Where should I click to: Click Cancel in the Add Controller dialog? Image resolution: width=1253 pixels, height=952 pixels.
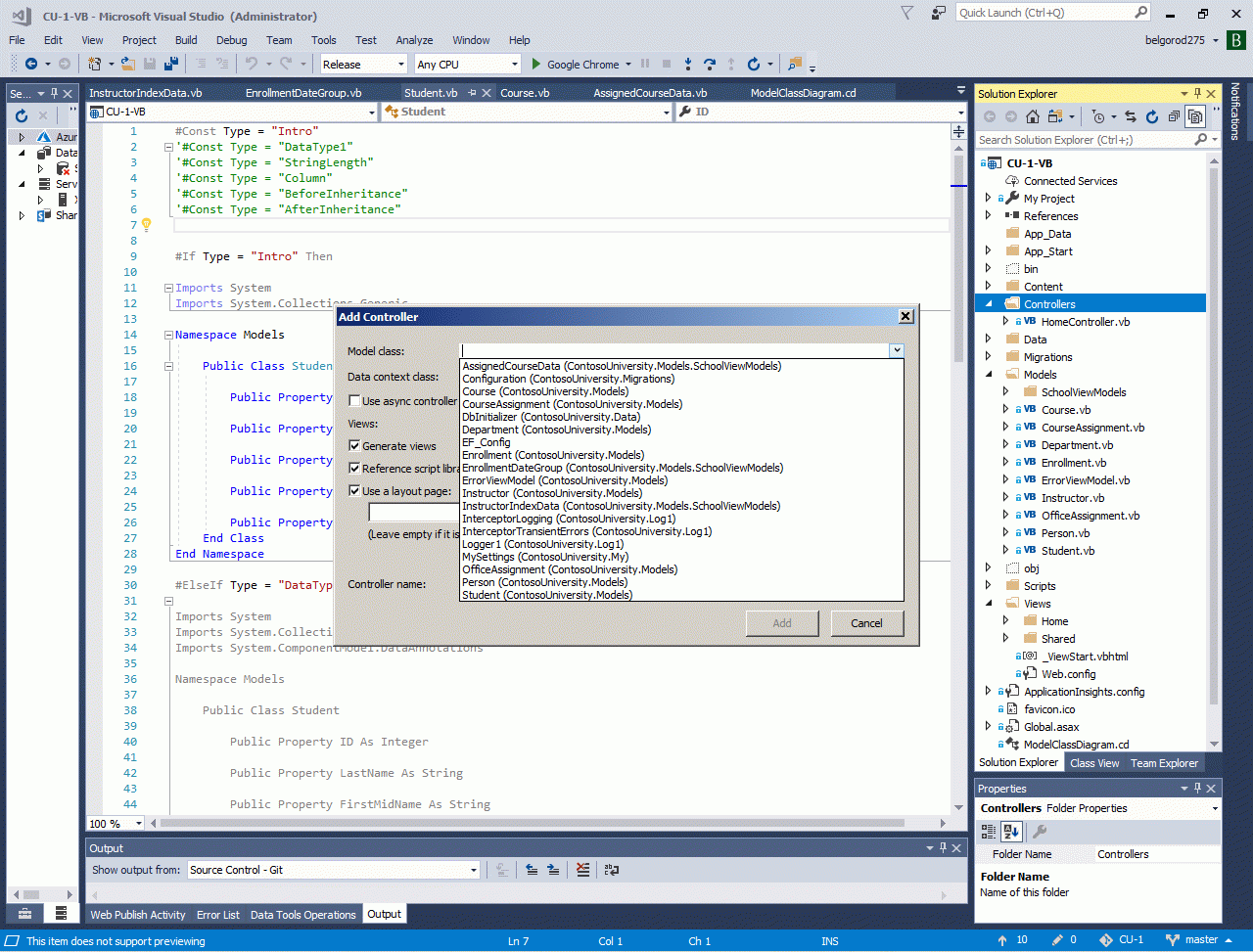coord(866,623)
